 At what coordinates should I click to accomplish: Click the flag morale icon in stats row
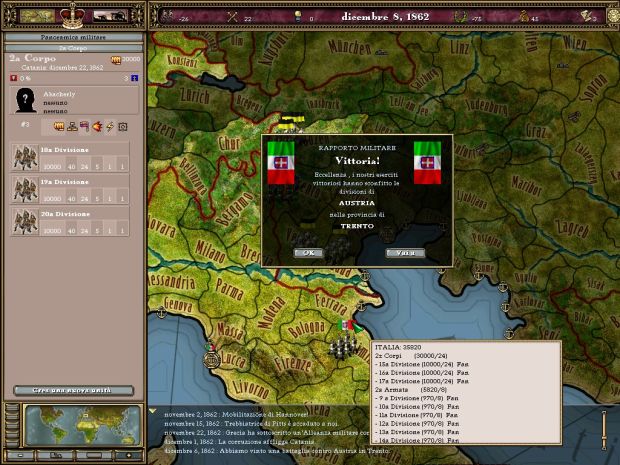[85, 127]
